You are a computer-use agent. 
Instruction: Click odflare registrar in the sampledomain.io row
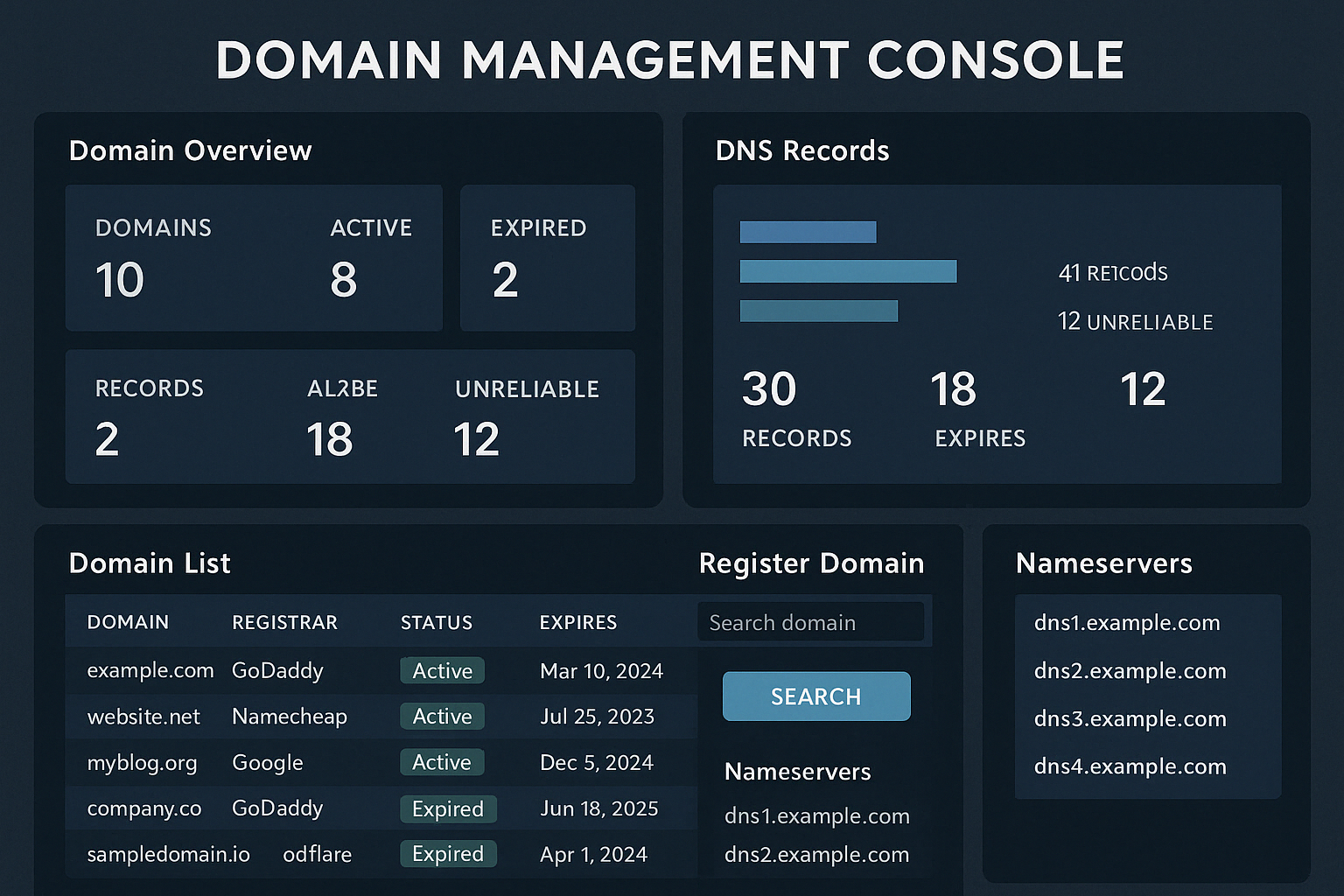tap(317, 854)
